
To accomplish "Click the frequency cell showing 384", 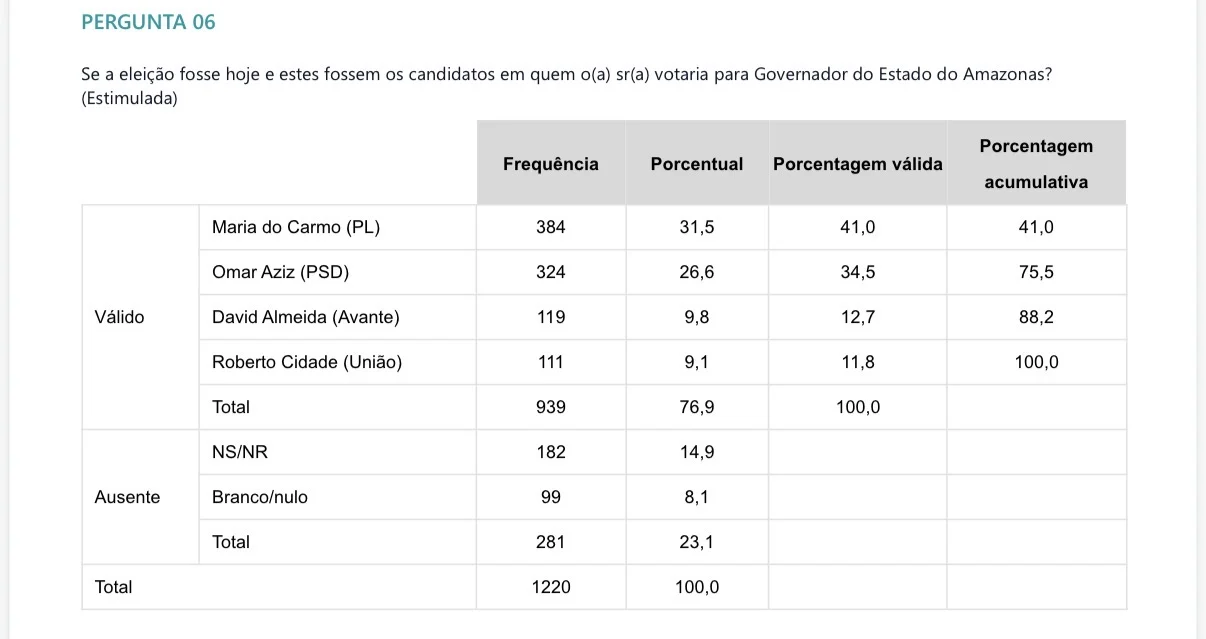I will coord(551,227).
